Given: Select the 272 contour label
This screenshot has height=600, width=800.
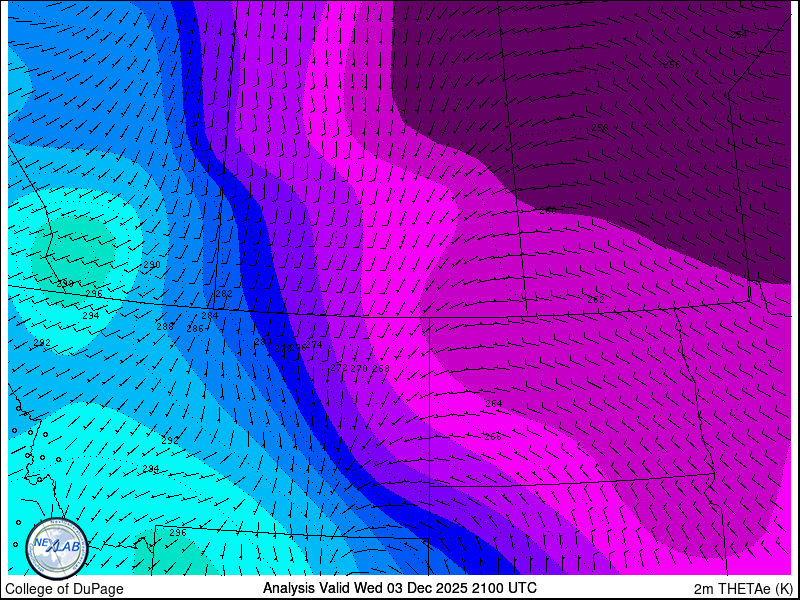Looking at the screenshot, I should pos(339,368).
